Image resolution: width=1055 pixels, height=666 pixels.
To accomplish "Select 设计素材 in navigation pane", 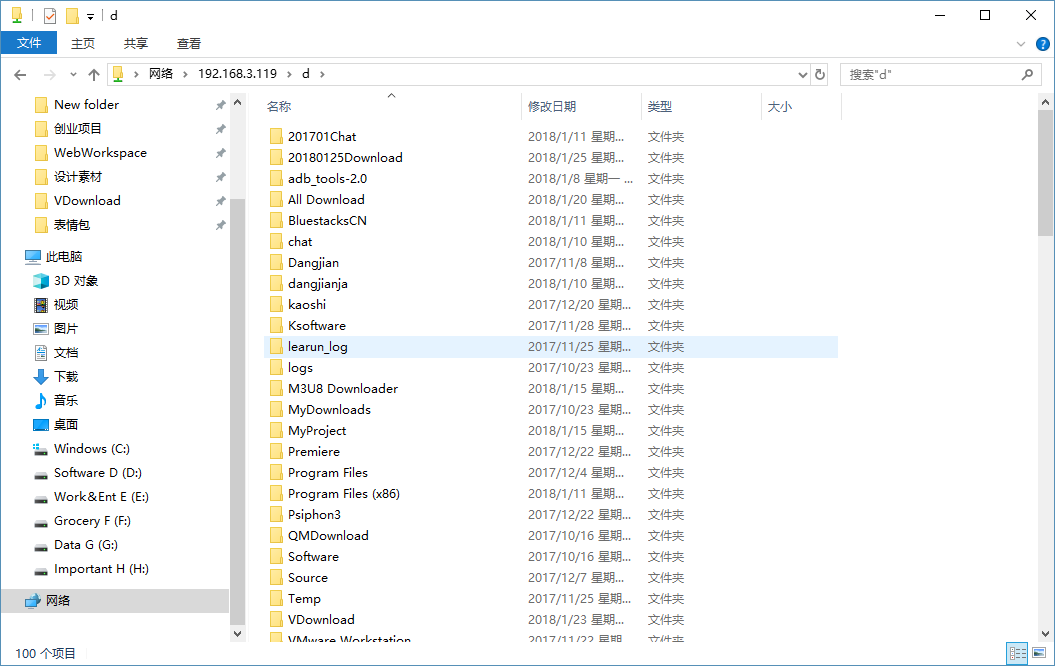I will (78, 177).
